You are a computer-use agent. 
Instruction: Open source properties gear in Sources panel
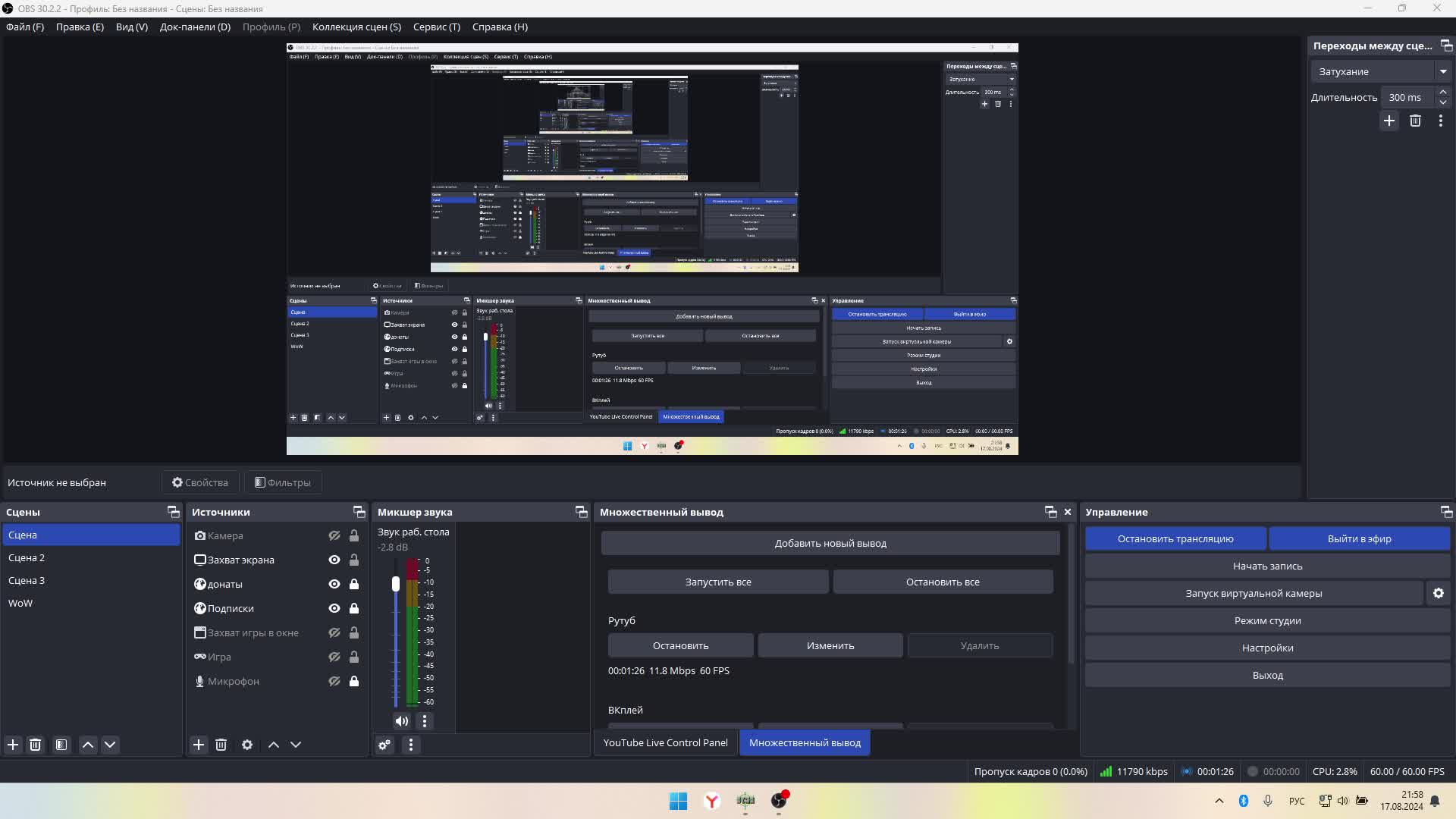tap(247, 745)
